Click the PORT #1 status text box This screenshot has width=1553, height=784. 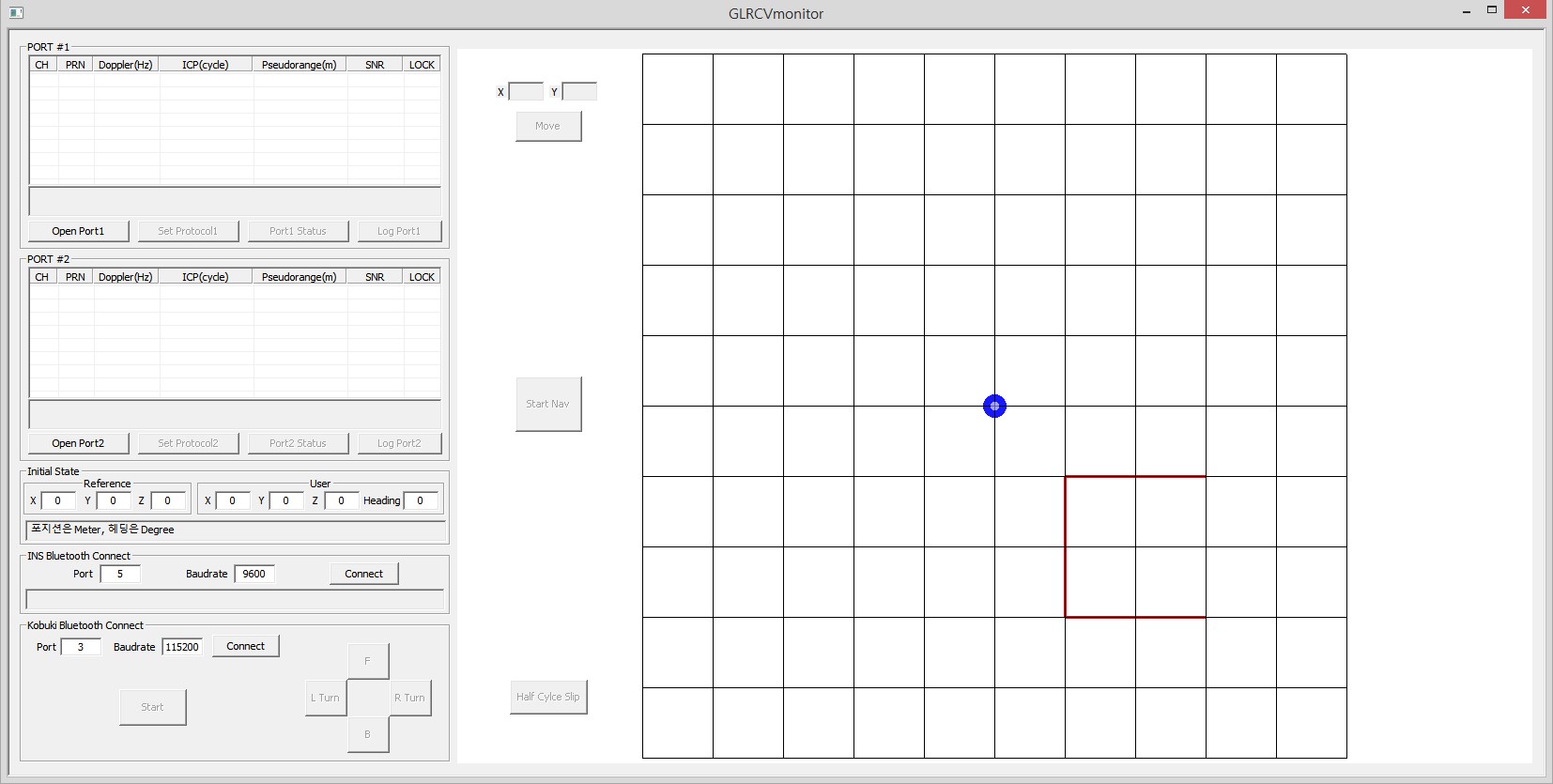click(235, 201)
